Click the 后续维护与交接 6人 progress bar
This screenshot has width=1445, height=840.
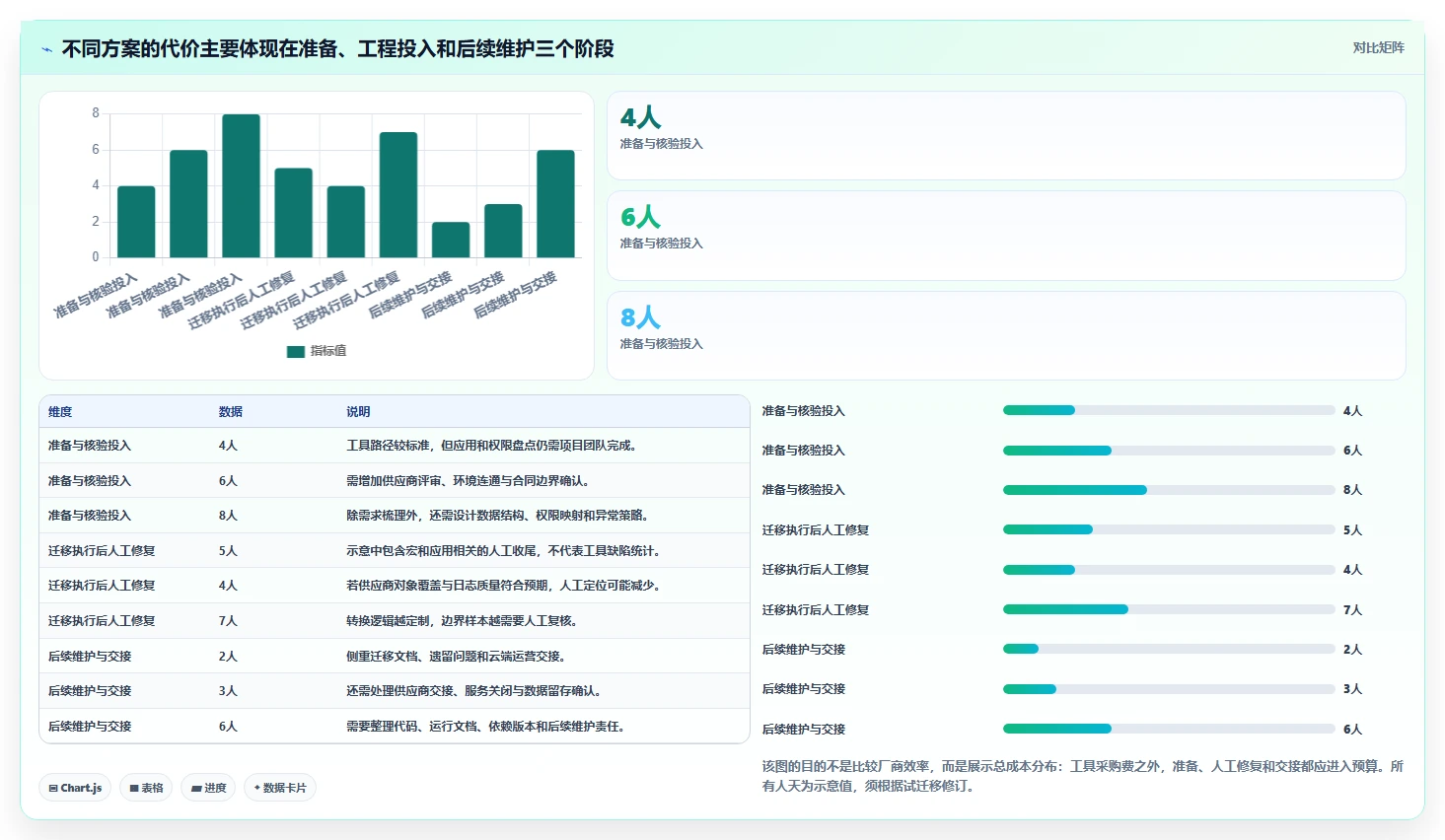pos(1169,729)
